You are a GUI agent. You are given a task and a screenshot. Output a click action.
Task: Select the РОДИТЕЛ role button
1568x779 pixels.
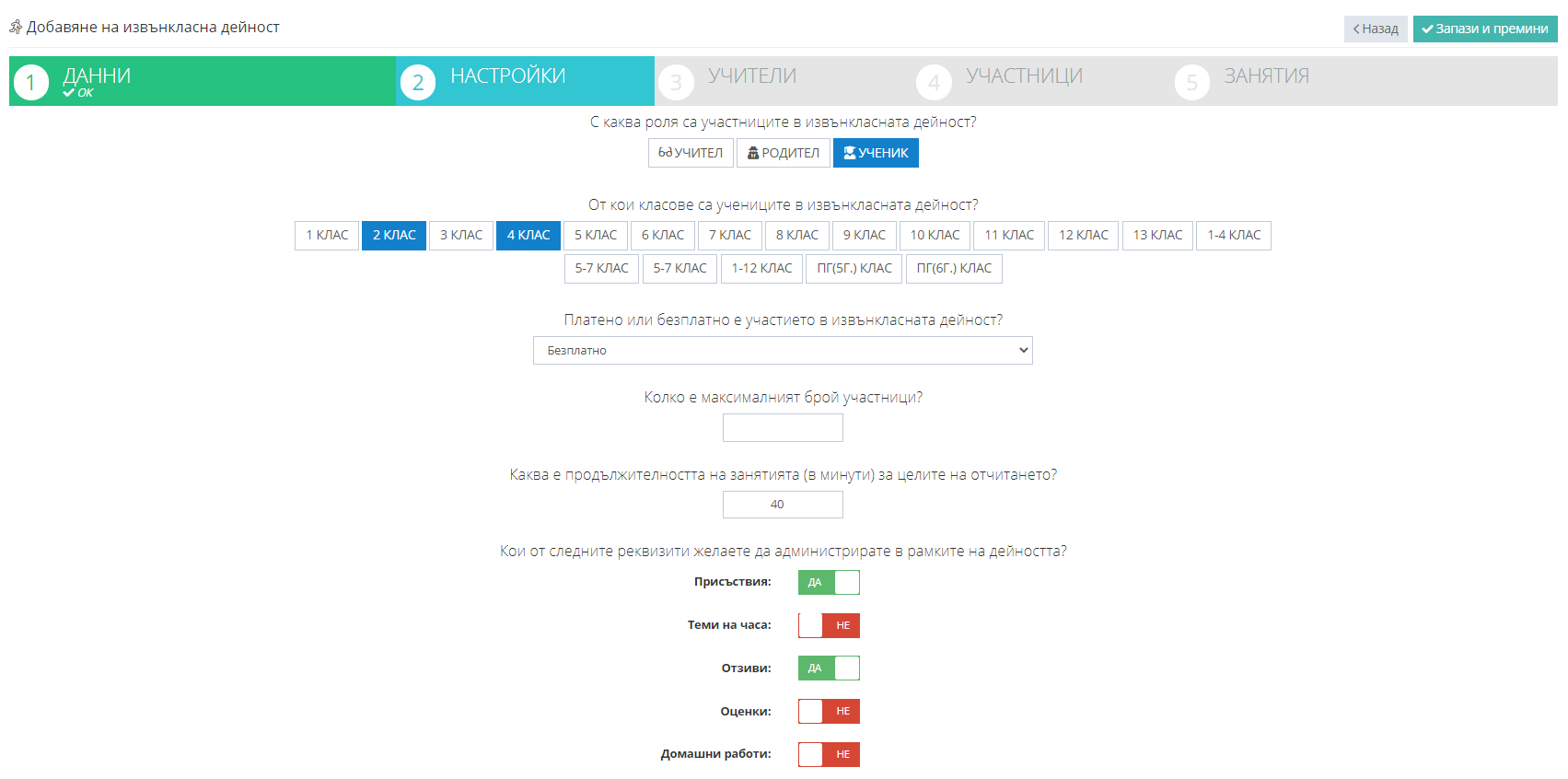(x=783, y=153)
